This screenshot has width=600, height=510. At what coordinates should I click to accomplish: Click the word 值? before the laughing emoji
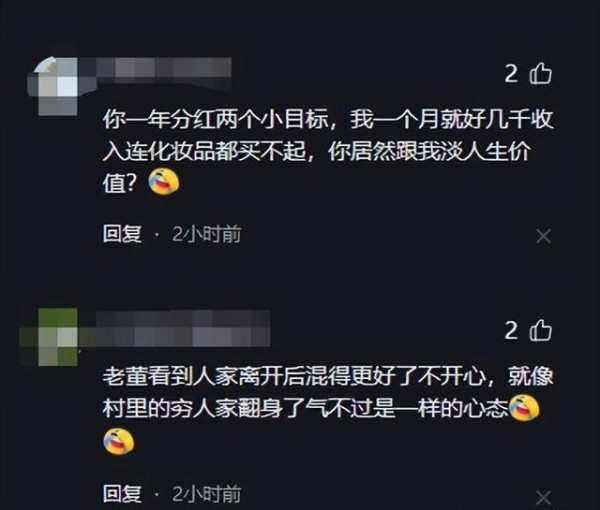120,184
